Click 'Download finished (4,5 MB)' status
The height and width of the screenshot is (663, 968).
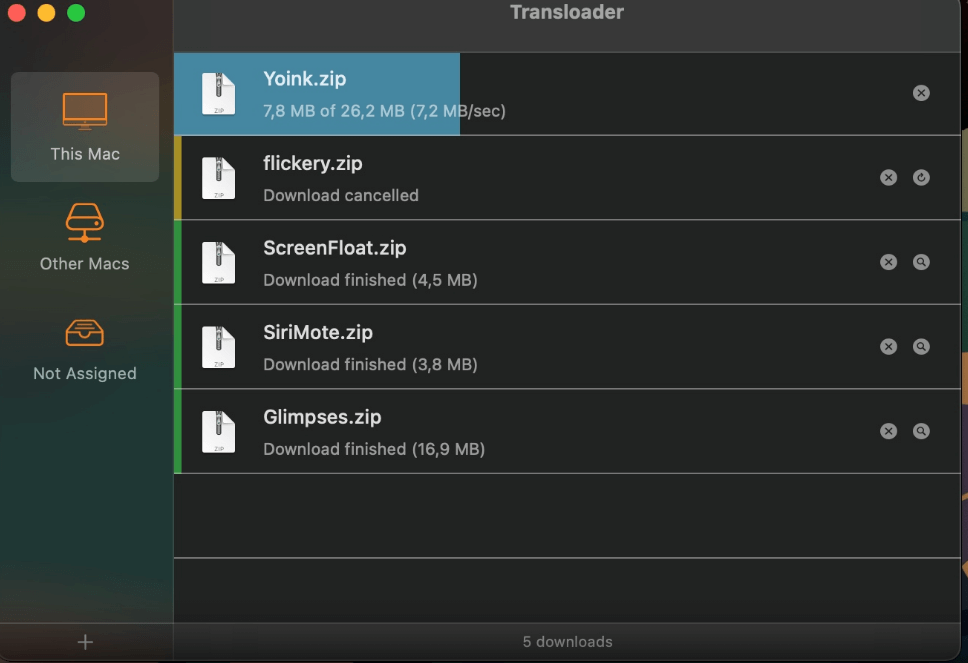370,280
